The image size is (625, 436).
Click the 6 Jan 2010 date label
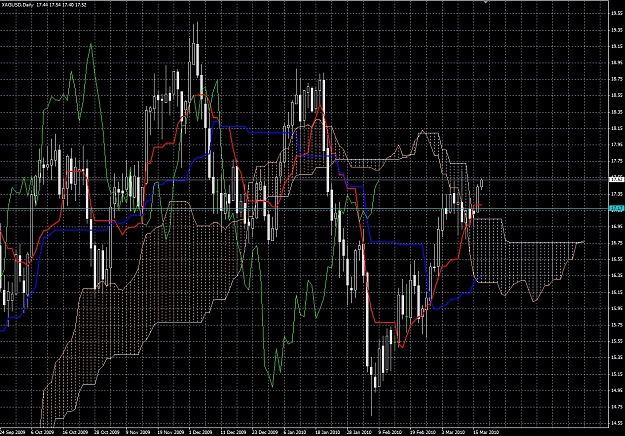[x=295, y=432]
